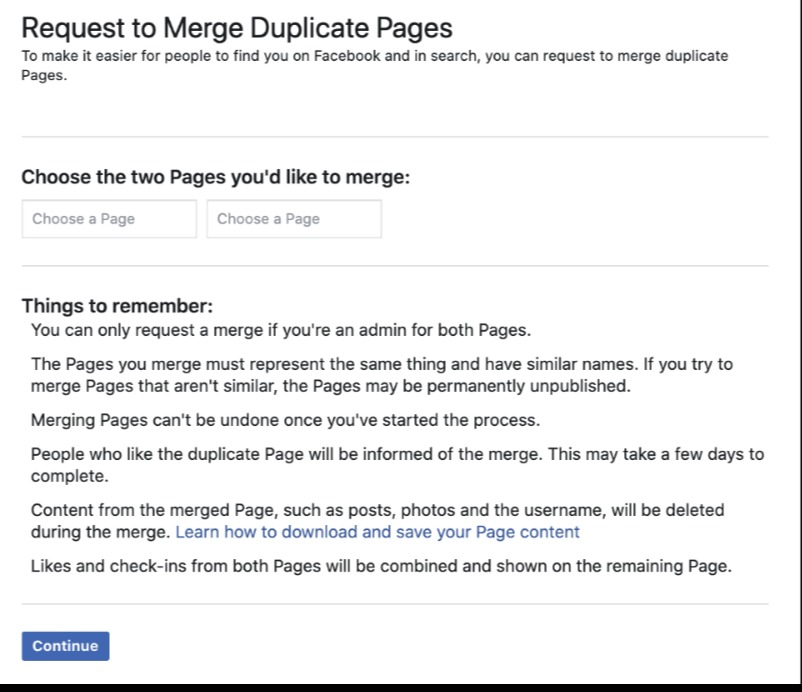Open Learn how to download Page content link
The width and height of the screenshot is (802, 692).
pos(377,532)
